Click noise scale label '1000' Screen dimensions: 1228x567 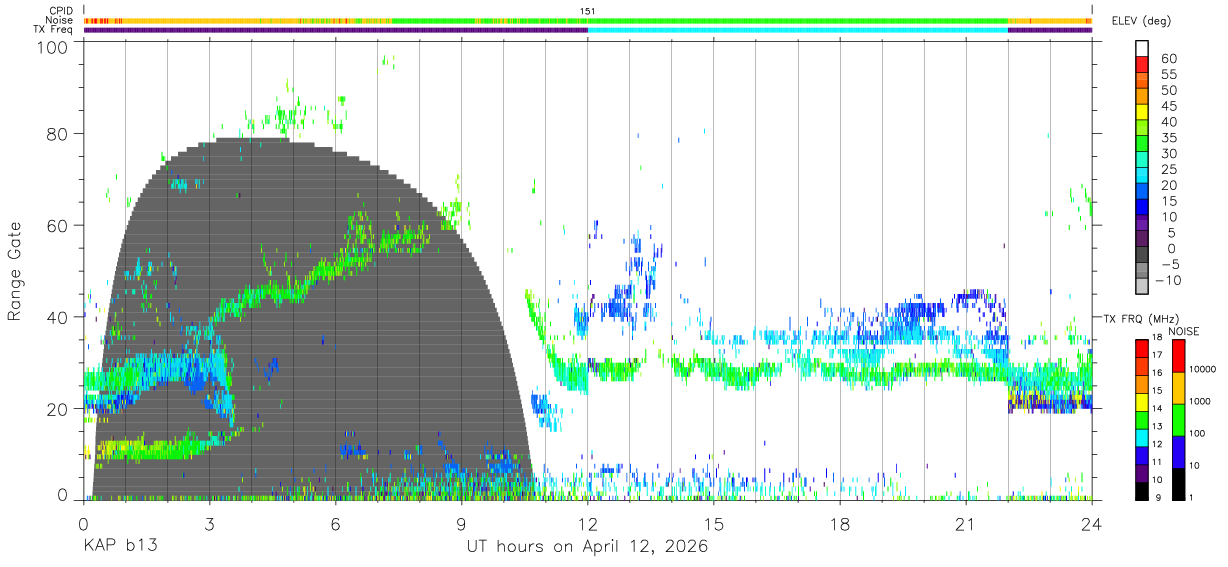click(x=1200, y=401)
